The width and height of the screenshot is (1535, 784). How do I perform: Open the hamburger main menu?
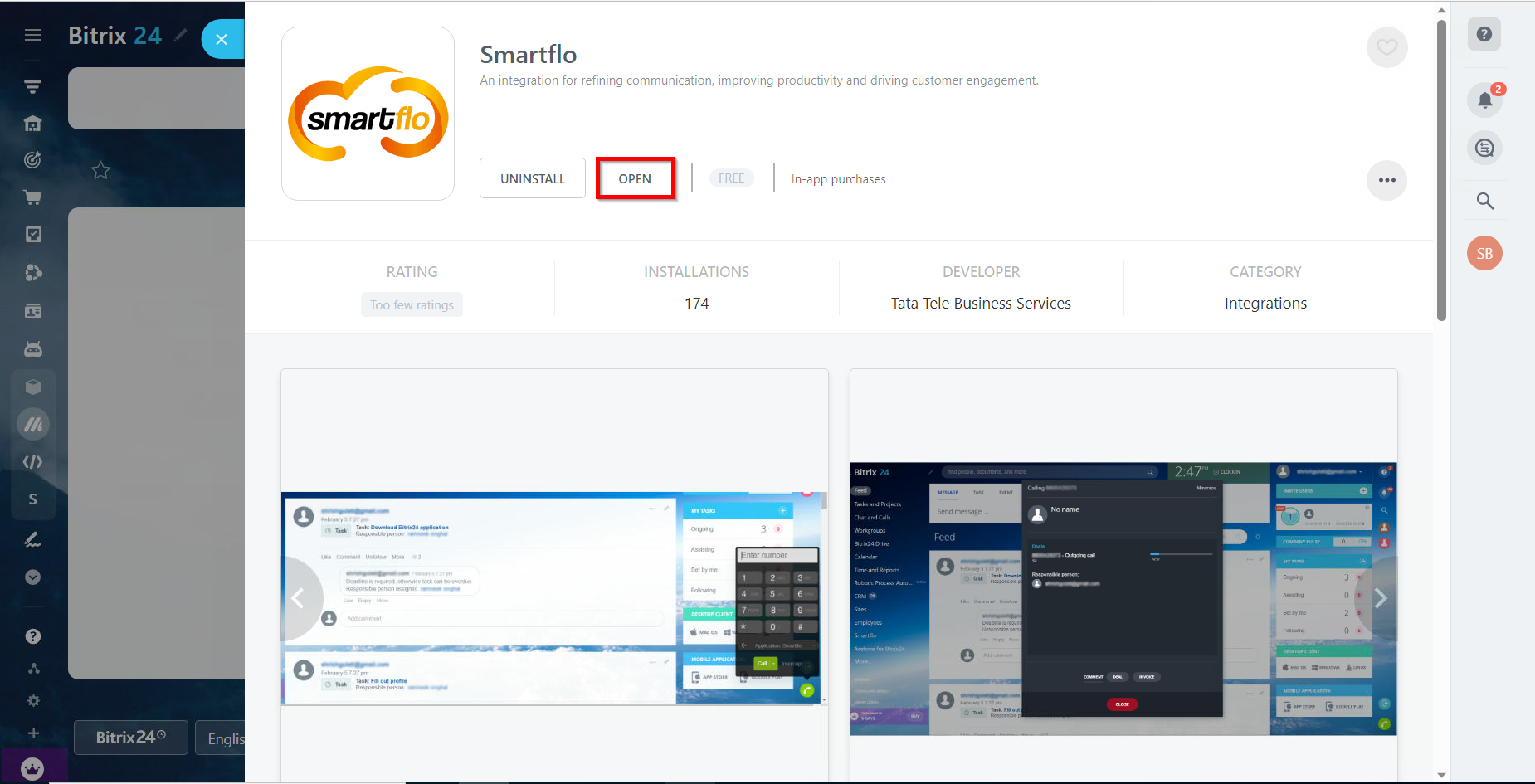[33, 36]
